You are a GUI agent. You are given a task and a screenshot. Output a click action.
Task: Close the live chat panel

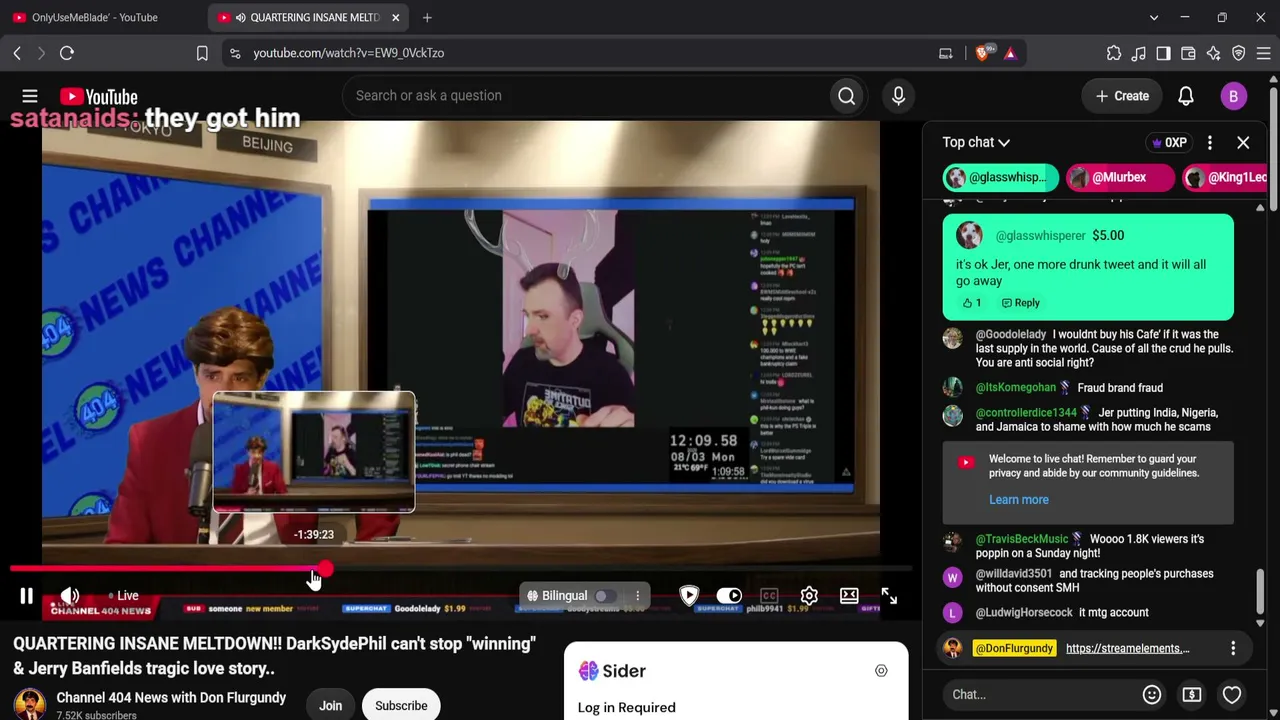pos(1243,143)
